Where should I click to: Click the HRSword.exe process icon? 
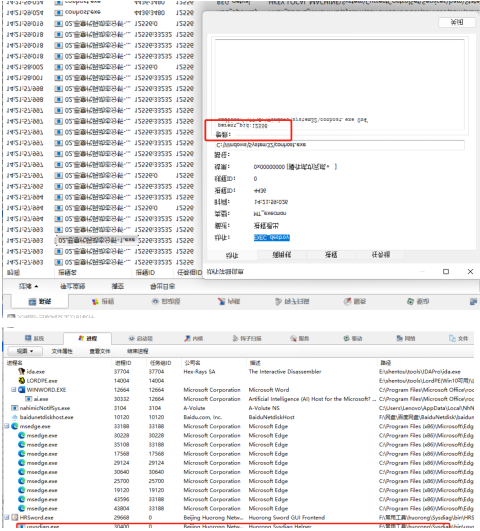pyautogui.click(x=15, y=517)
